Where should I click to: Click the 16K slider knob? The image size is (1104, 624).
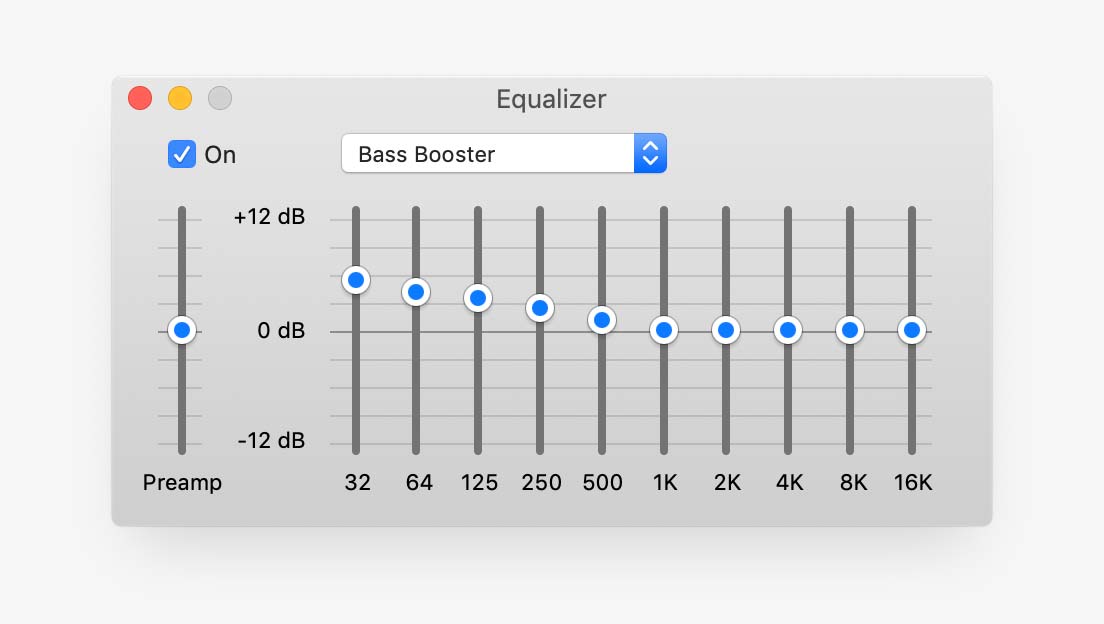tap(911, 330)
